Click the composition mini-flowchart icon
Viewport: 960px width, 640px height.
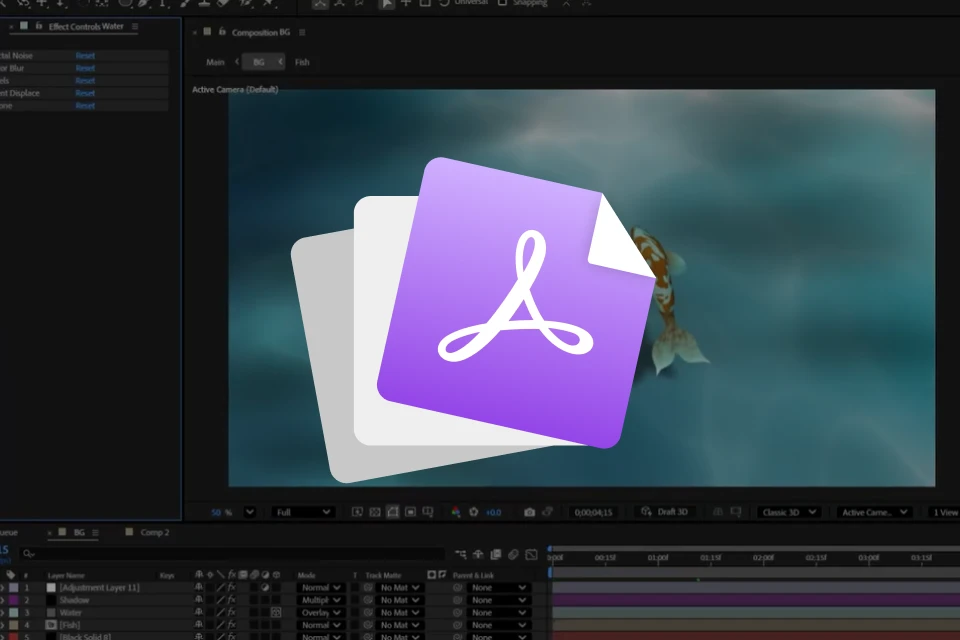click(460, 554)
